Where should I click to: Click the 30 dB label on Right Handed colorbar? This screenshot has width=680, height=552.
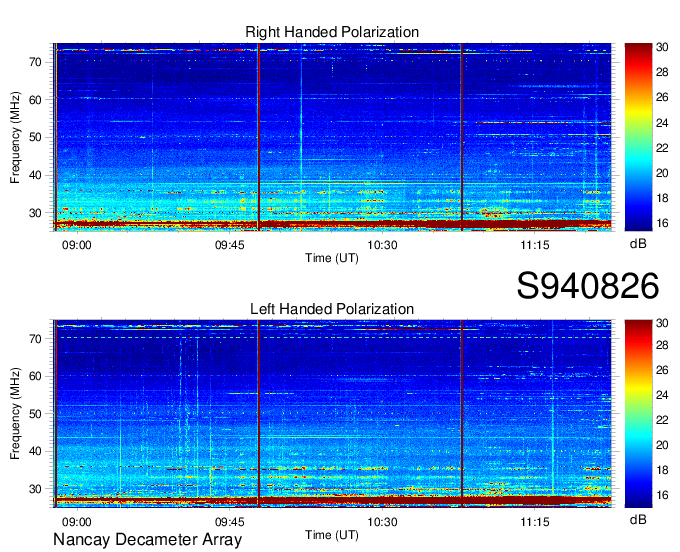(x=662, y=47)
